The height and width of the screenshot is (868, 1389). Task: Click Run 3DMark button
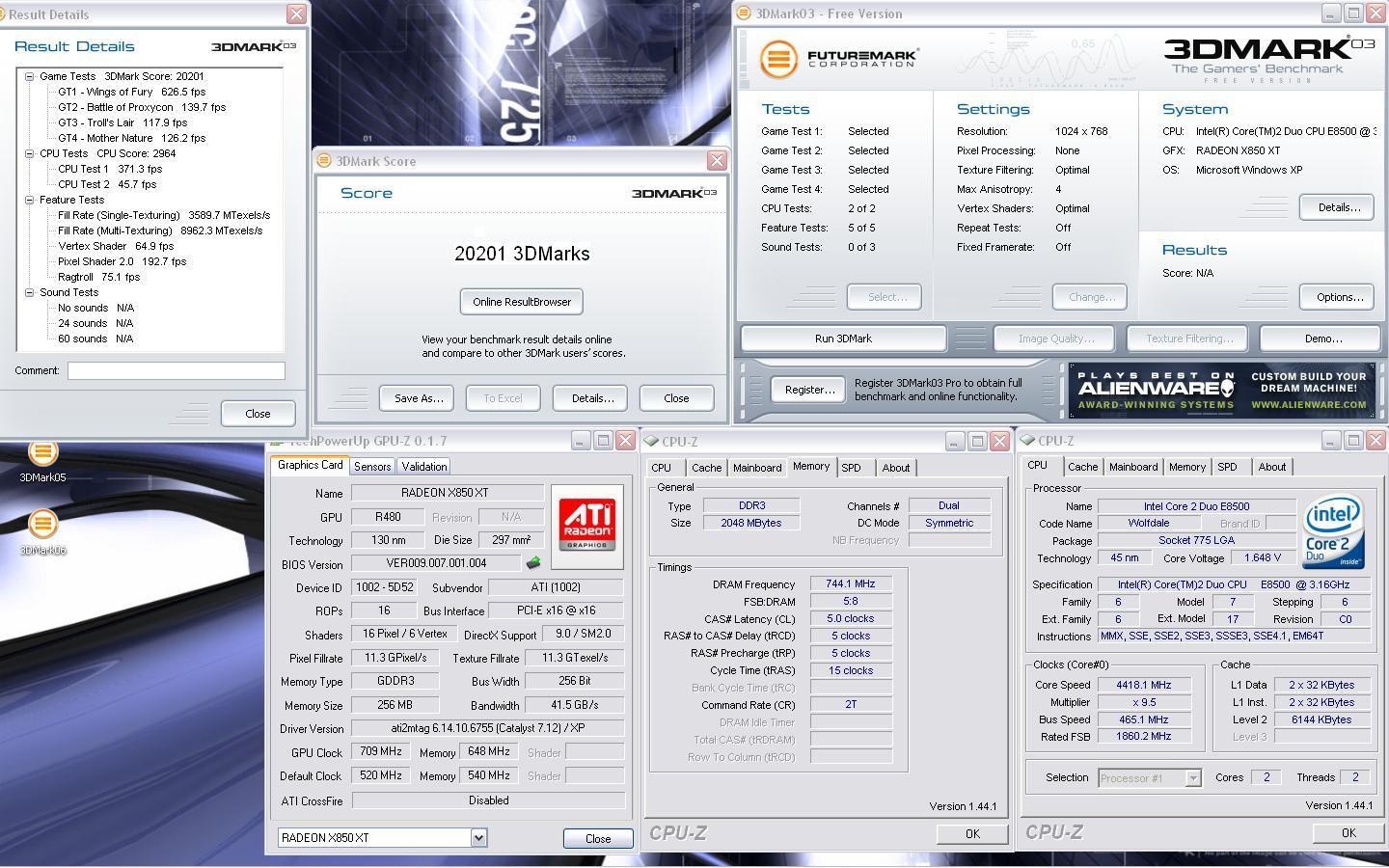(x=843, y=339)
